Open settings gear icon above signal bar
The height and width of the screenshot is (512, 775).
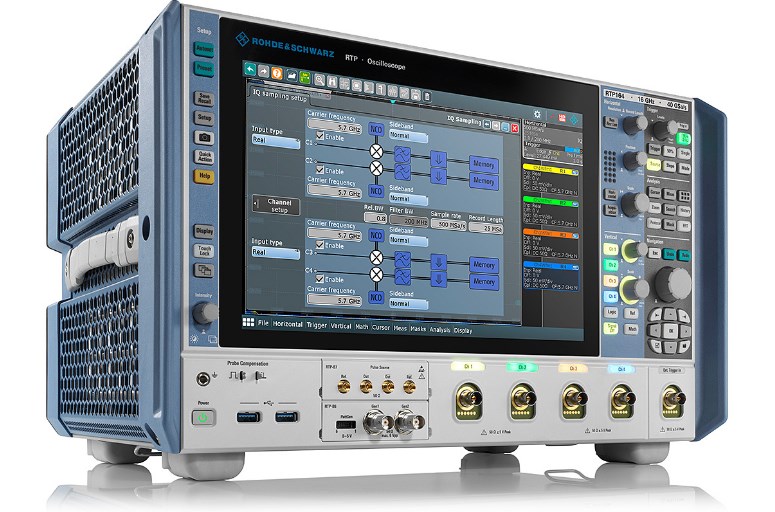pyautogui.click(x=536, y=115)
